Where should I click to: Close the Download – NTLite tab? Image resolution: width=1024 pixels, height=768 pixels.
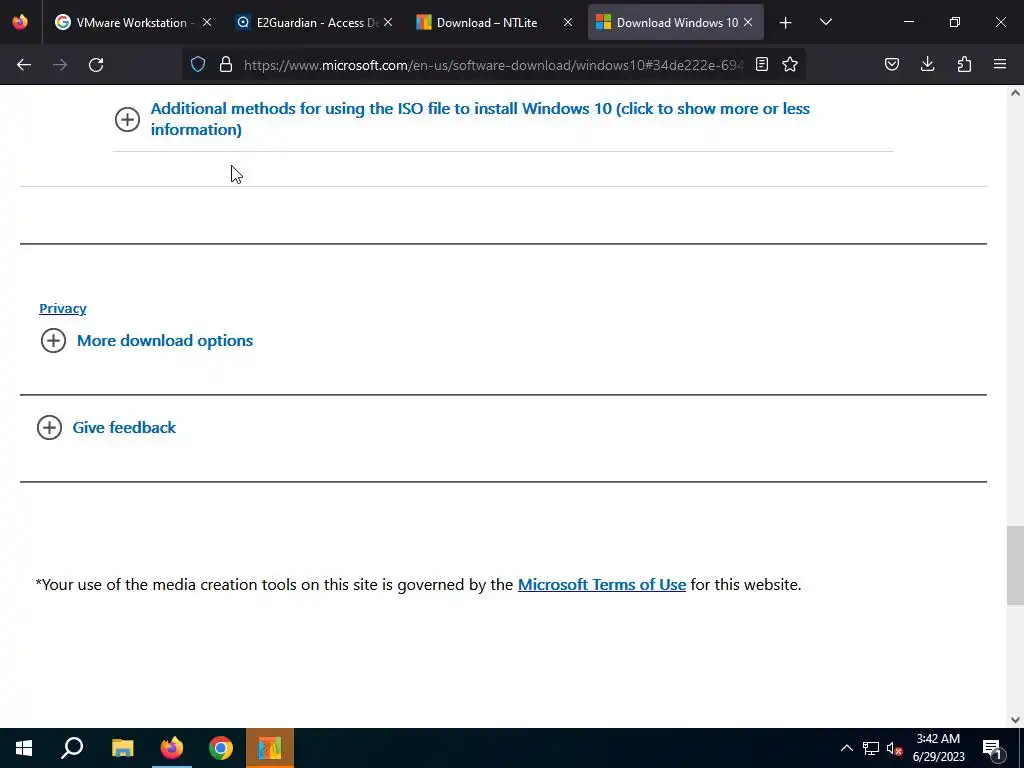click(568, 22)
